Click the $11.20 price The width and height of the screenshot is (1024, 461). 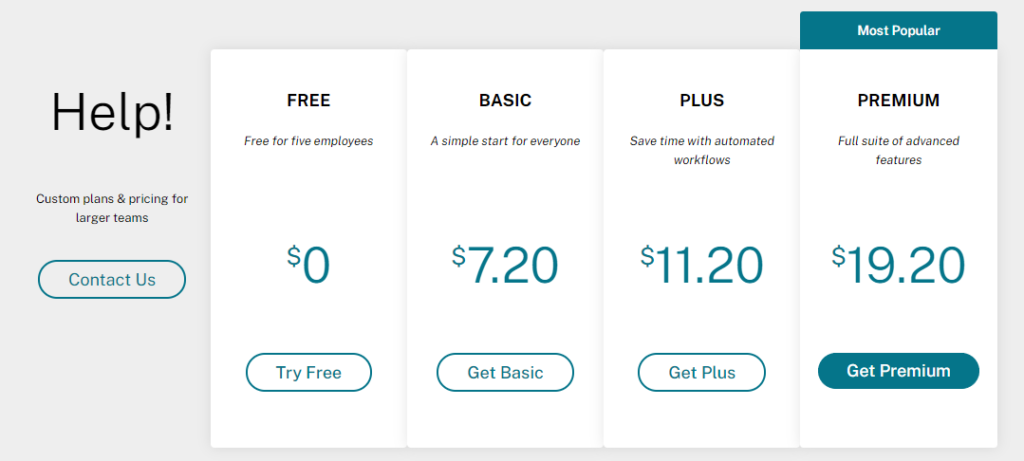pos(701,264)
